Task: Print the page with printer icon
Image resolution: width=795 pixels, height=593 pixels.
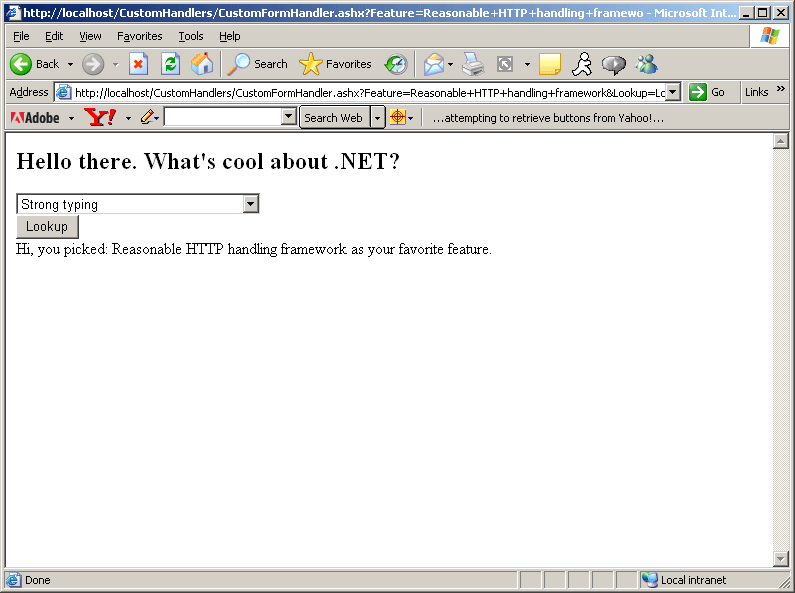Action: click(x=473, y=64)
